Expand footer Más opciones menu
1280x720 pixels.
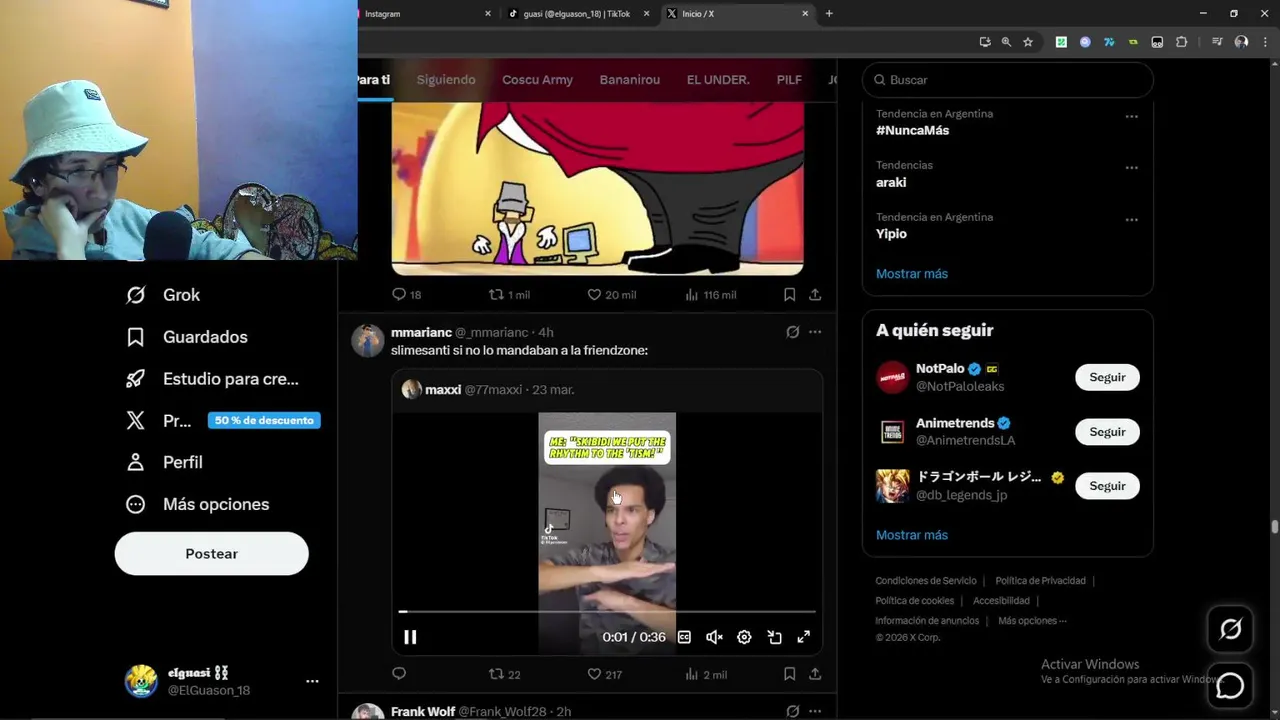(x=1032, y=621)
